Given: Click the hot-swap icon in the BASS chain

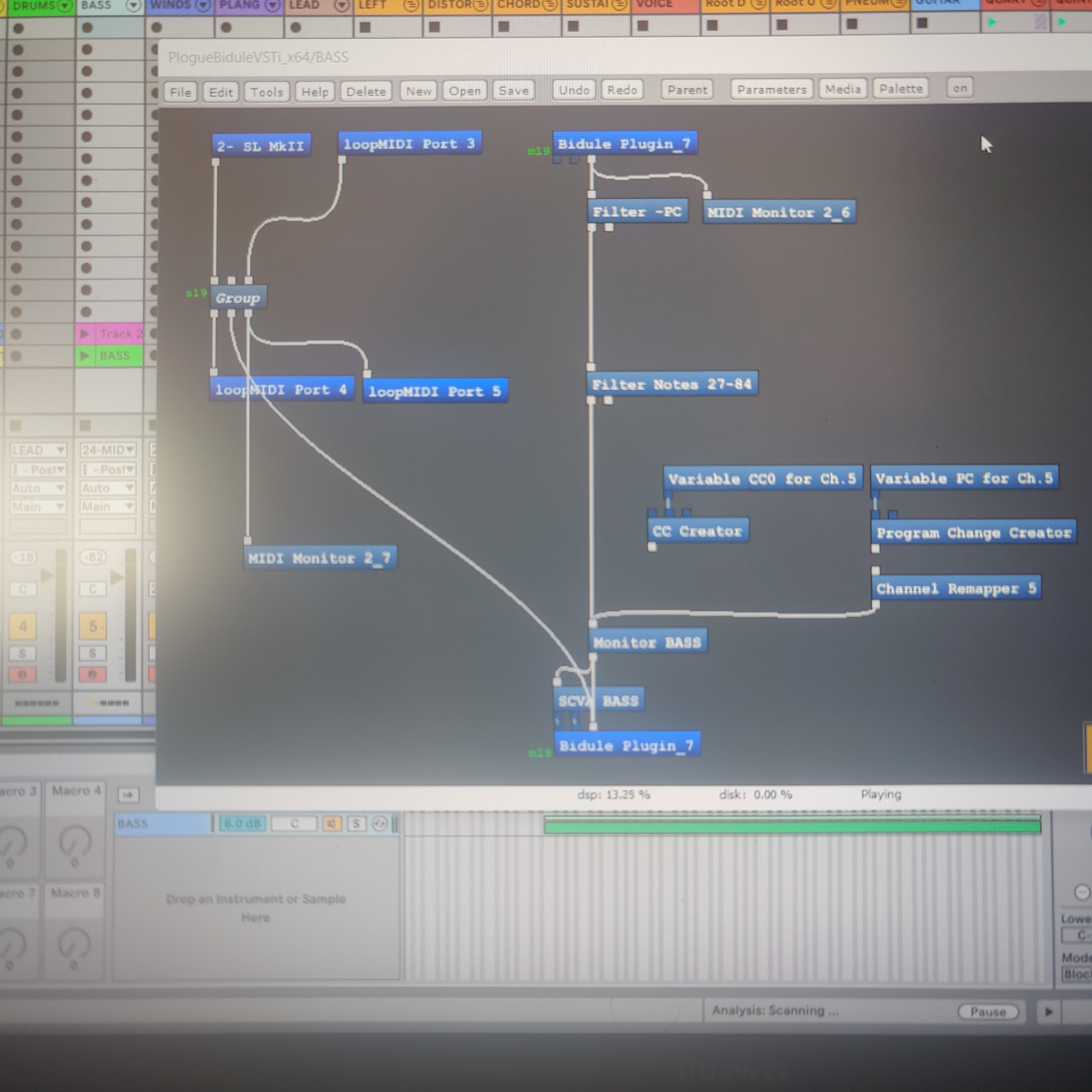Looking at the screenshot, I should (x=380, y=823).
